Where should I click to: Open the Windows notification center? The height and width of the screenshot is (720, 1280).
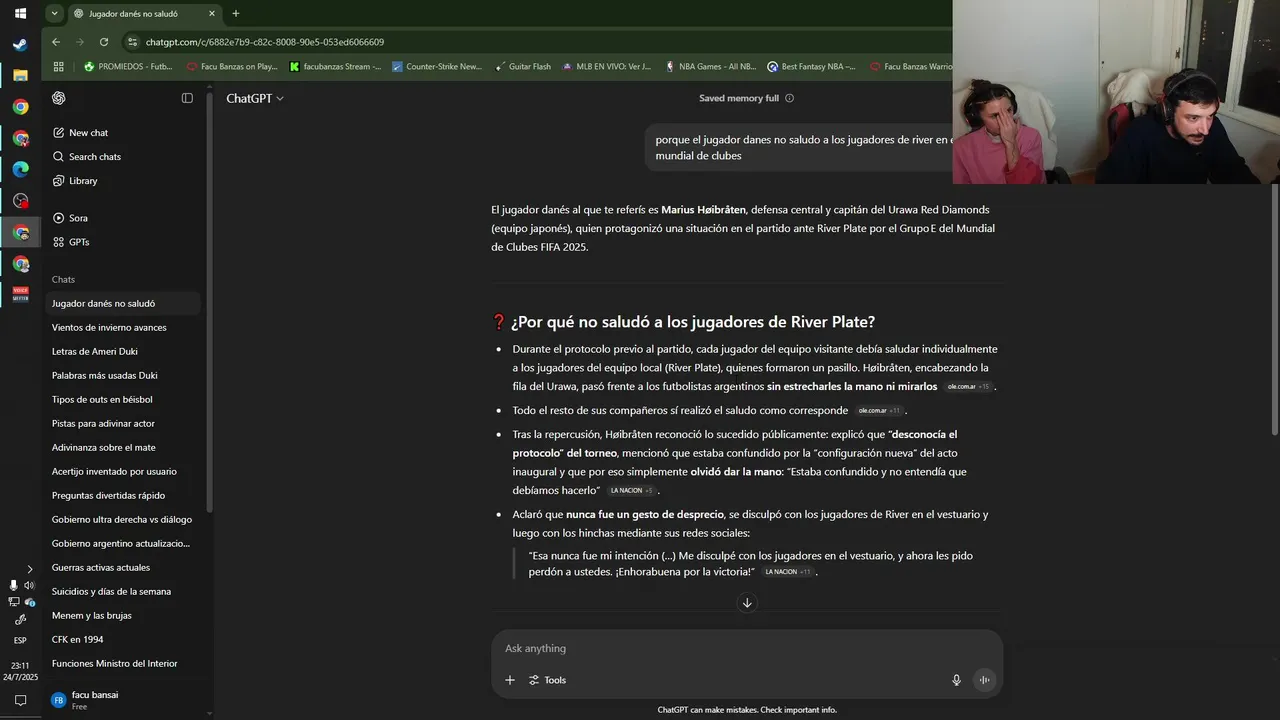pos(20,701)
